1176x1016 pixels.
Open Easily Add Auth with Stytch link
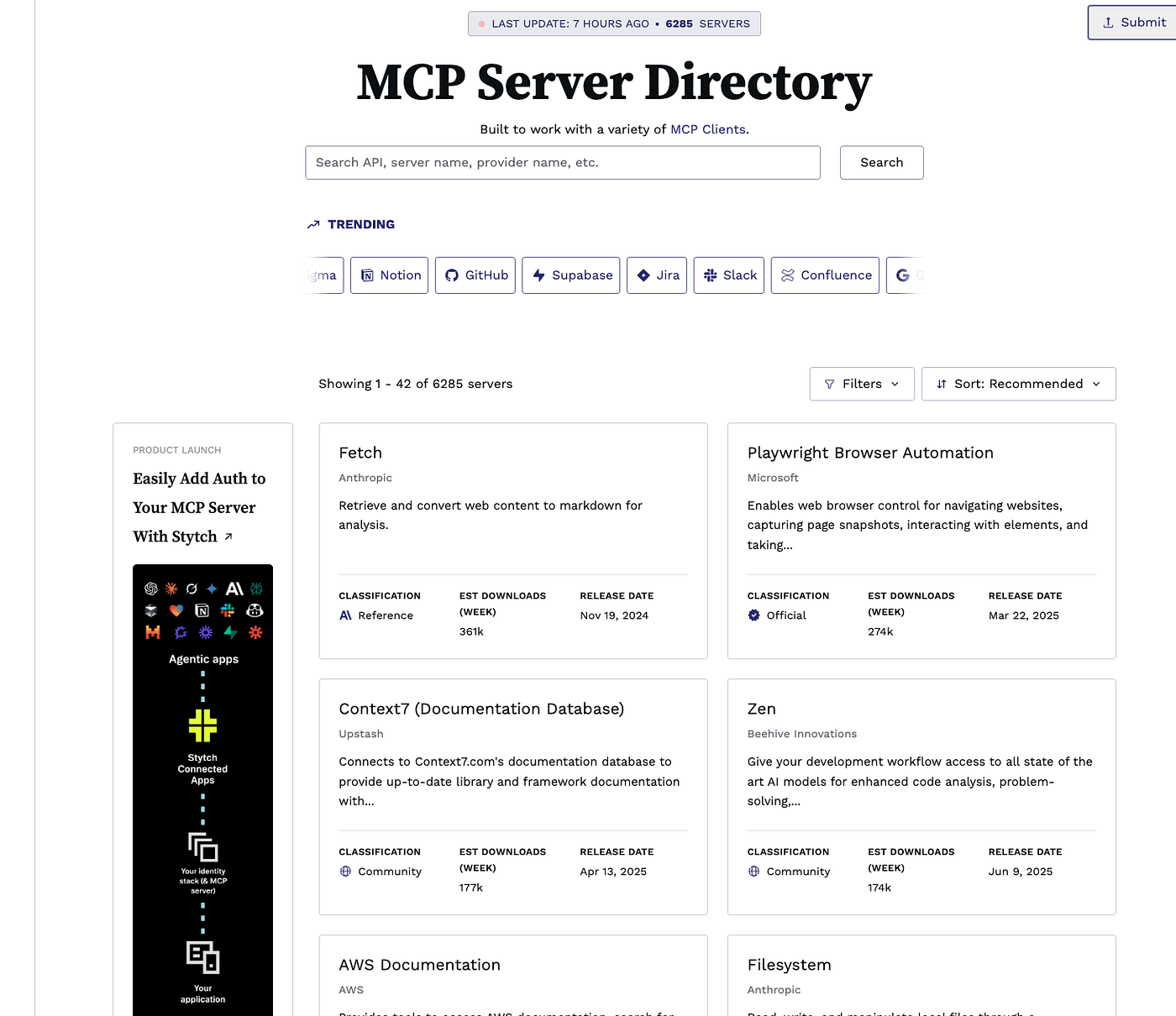tap(198, 507)
